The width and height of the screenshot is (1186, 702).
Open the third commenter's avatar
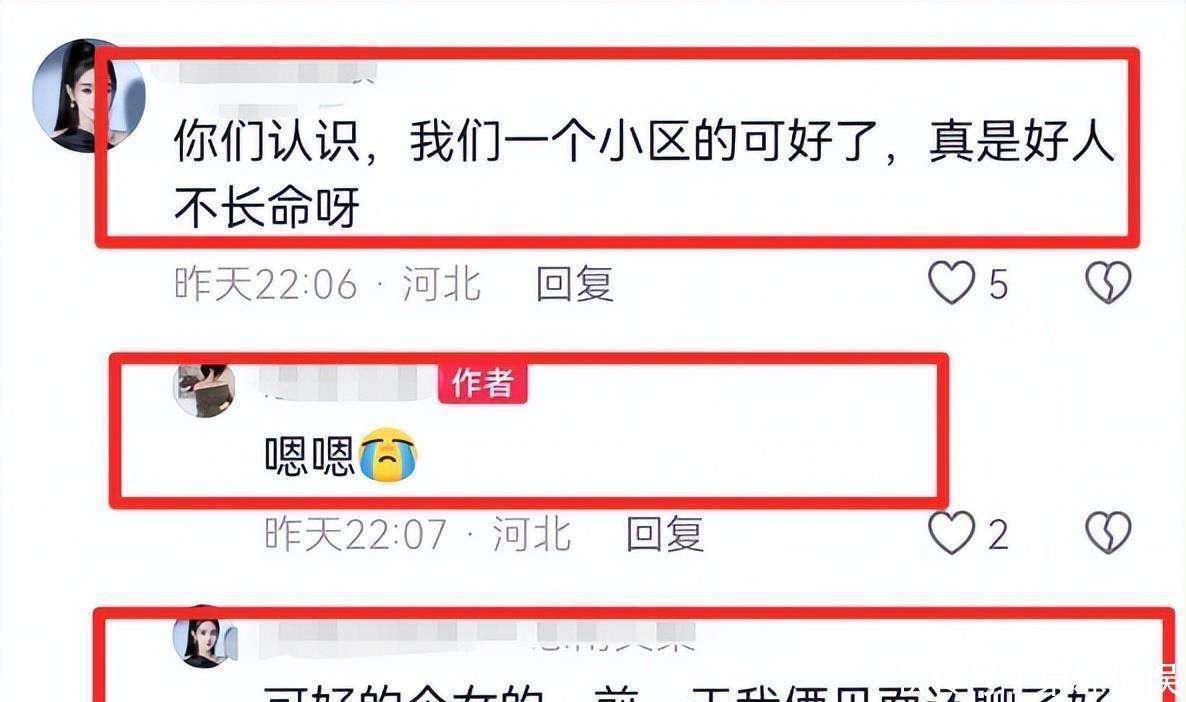click(x=203, y=639)
